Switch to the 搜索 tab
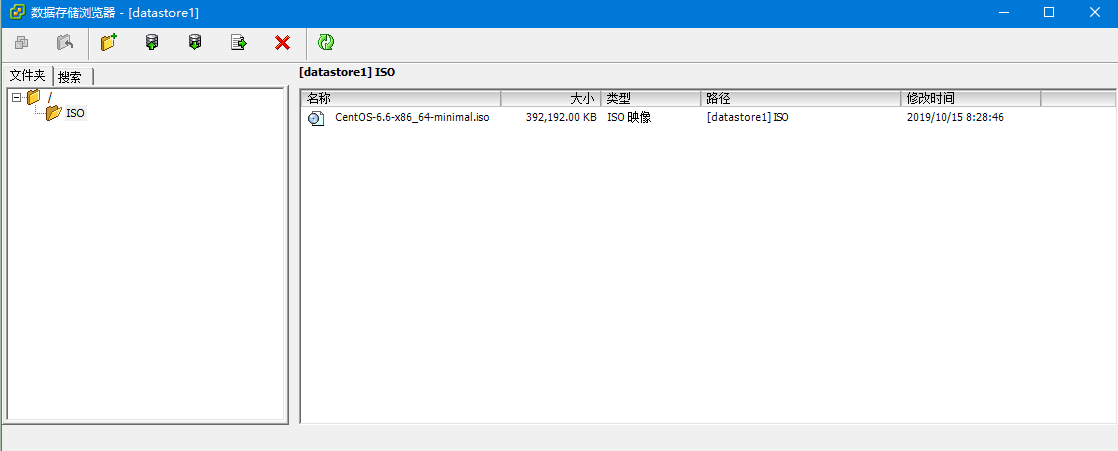The height and width of the screenshot is (451, 1118). pos(73,77)
